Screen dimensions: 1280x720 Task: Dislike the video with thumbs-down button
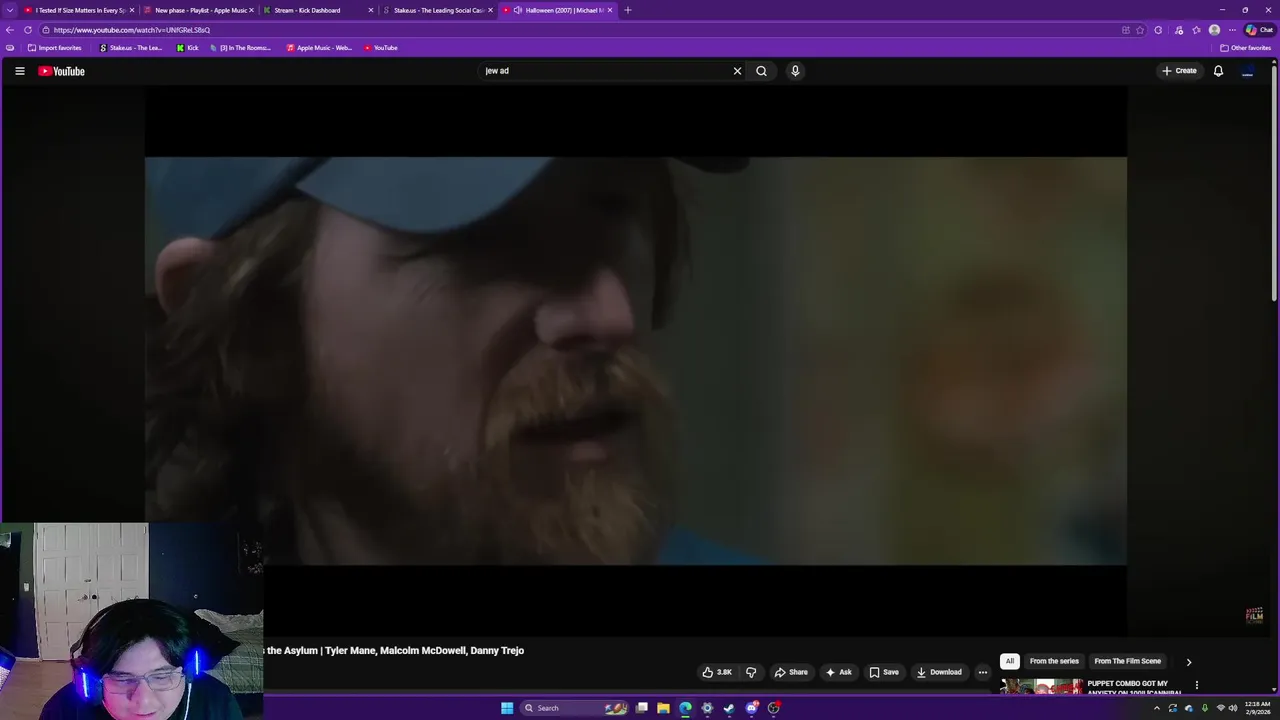coord(751,672)
